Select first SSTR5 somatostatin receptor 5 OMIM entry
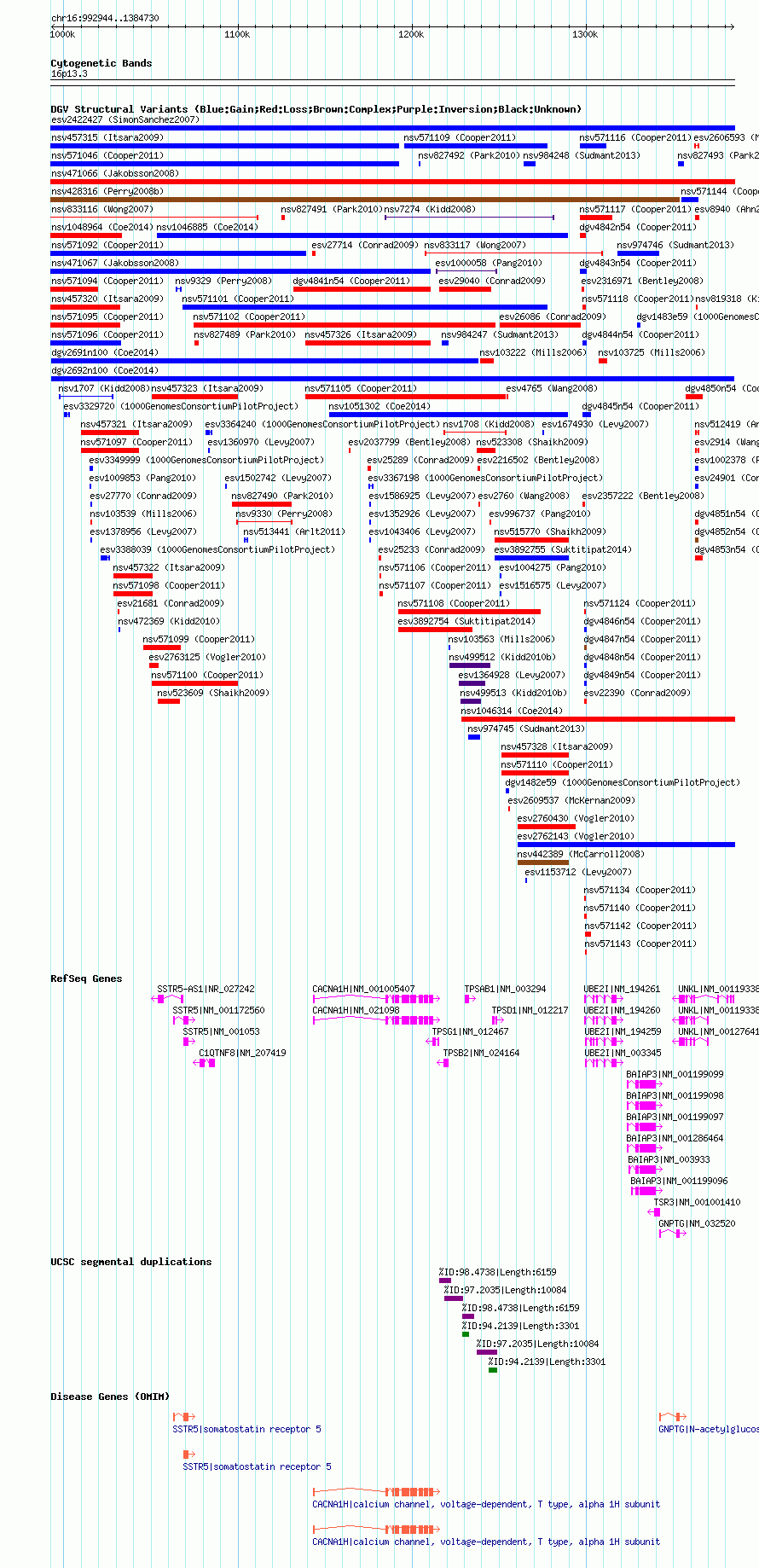The width and height of the screenshot is (759, 1568). tap(246, 1429)
